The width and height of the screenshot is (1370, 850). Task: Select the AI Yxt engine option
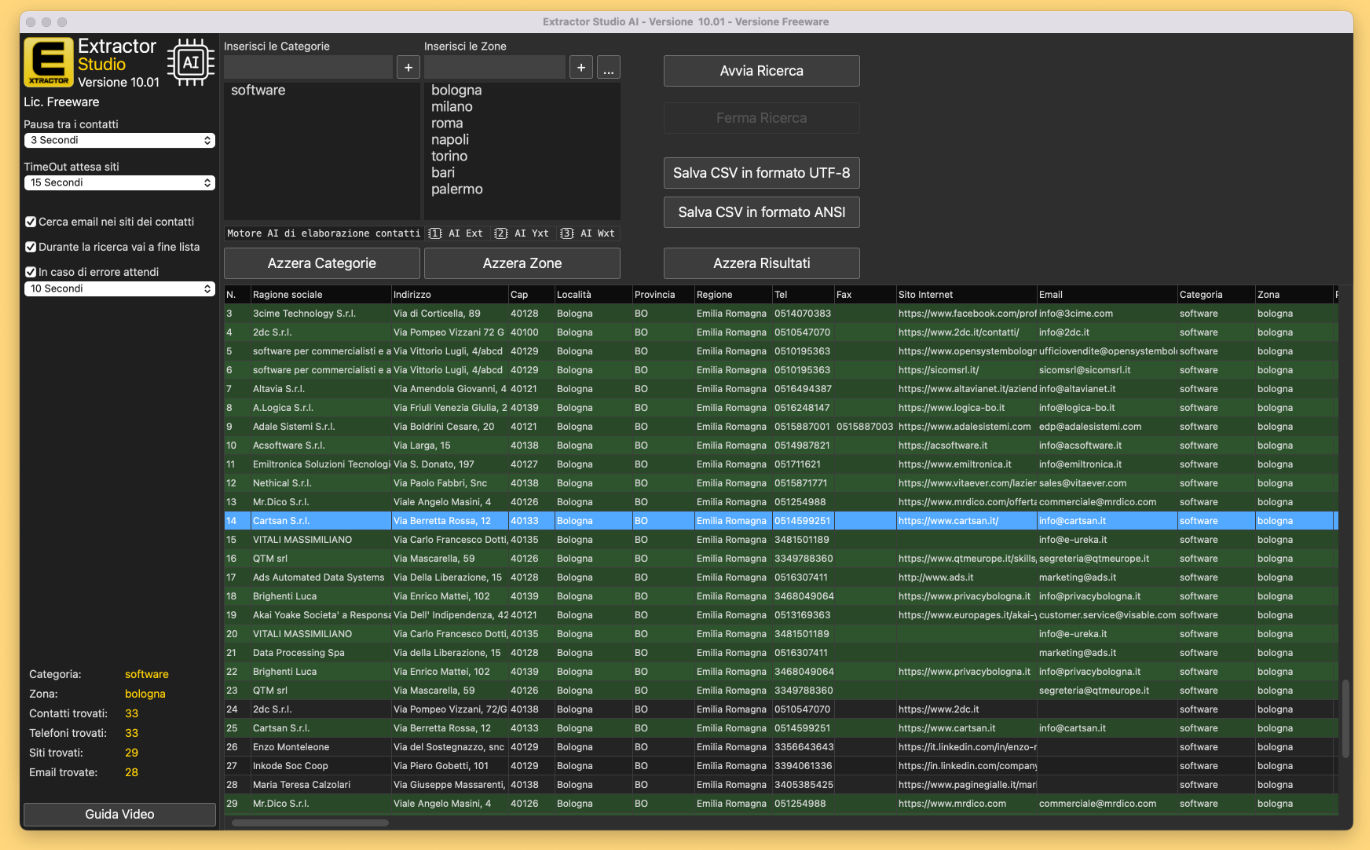[523, 233]
